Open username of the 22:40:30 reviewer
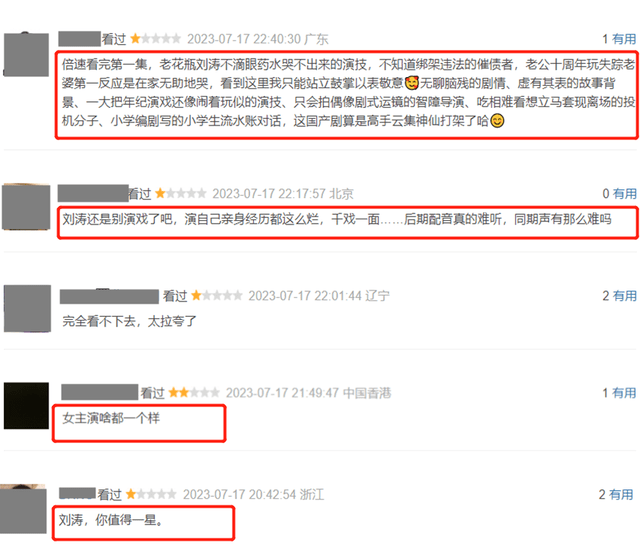Image resolution: width=640 pixels, height=548 pixels. click(80, 38)
